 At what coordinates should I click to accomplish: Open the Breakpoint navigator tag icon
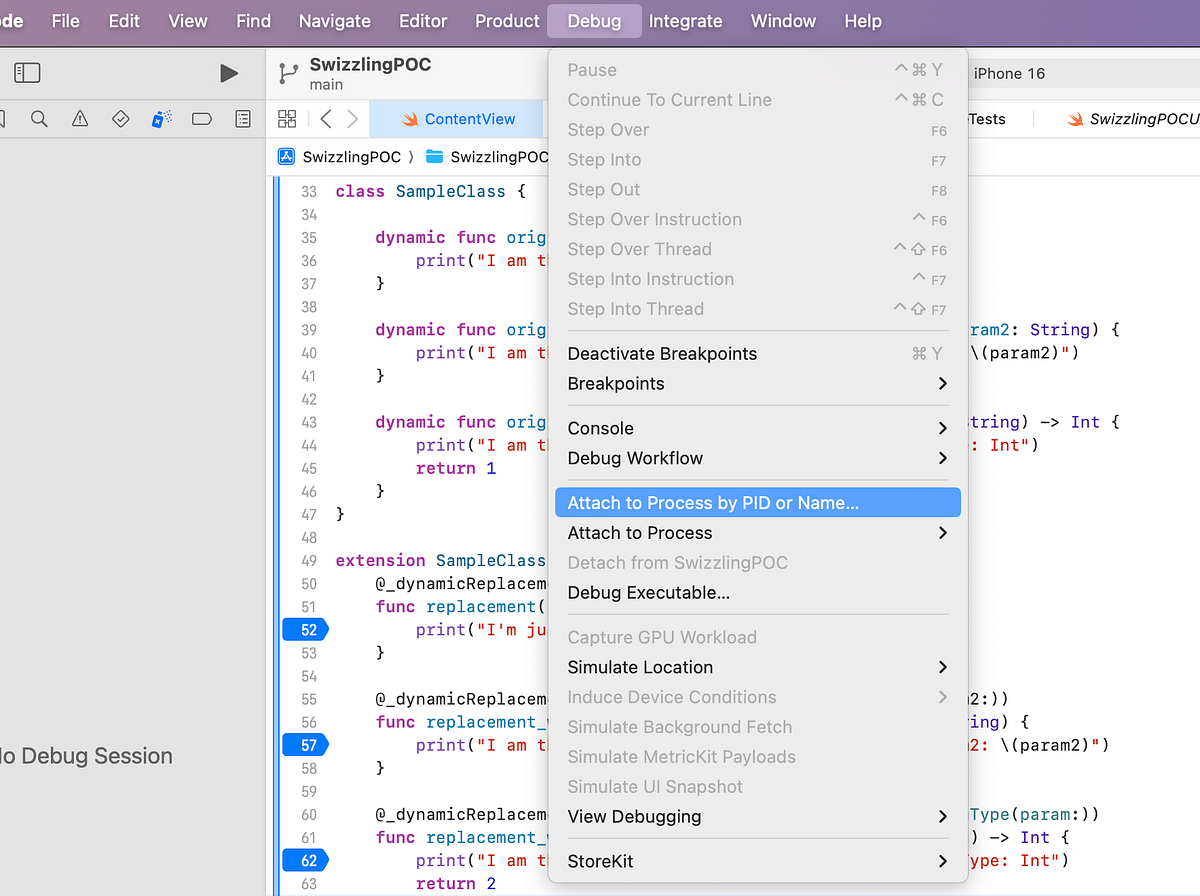pyautogui.click(x=201, y=118)
